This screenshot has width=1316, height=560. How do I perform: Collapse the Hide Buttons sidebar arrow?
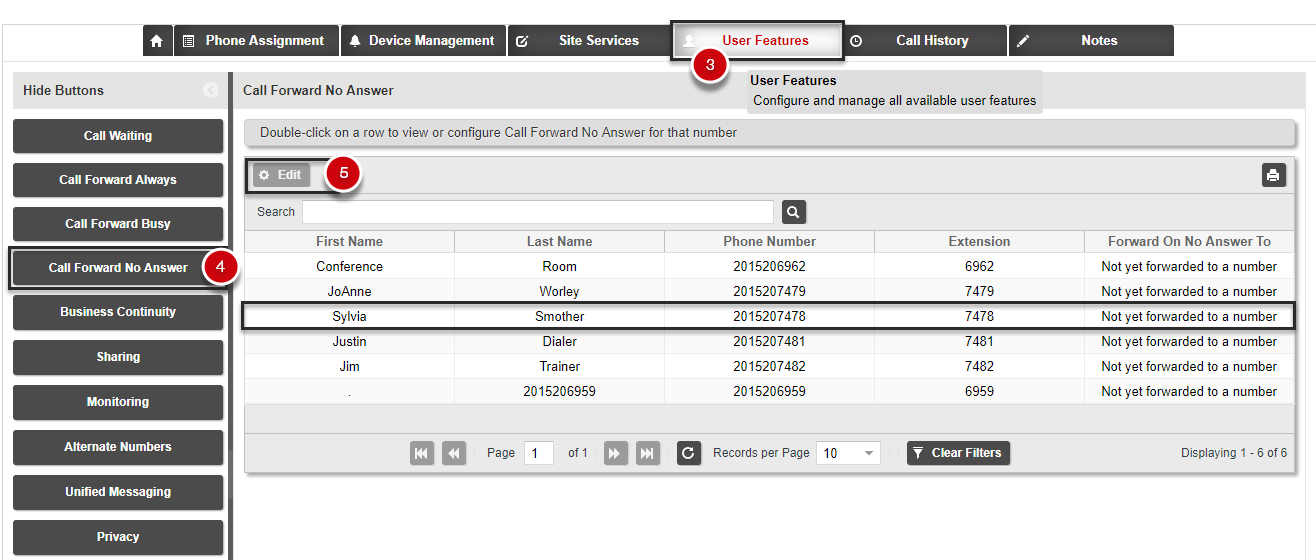(x=211, y=90)
